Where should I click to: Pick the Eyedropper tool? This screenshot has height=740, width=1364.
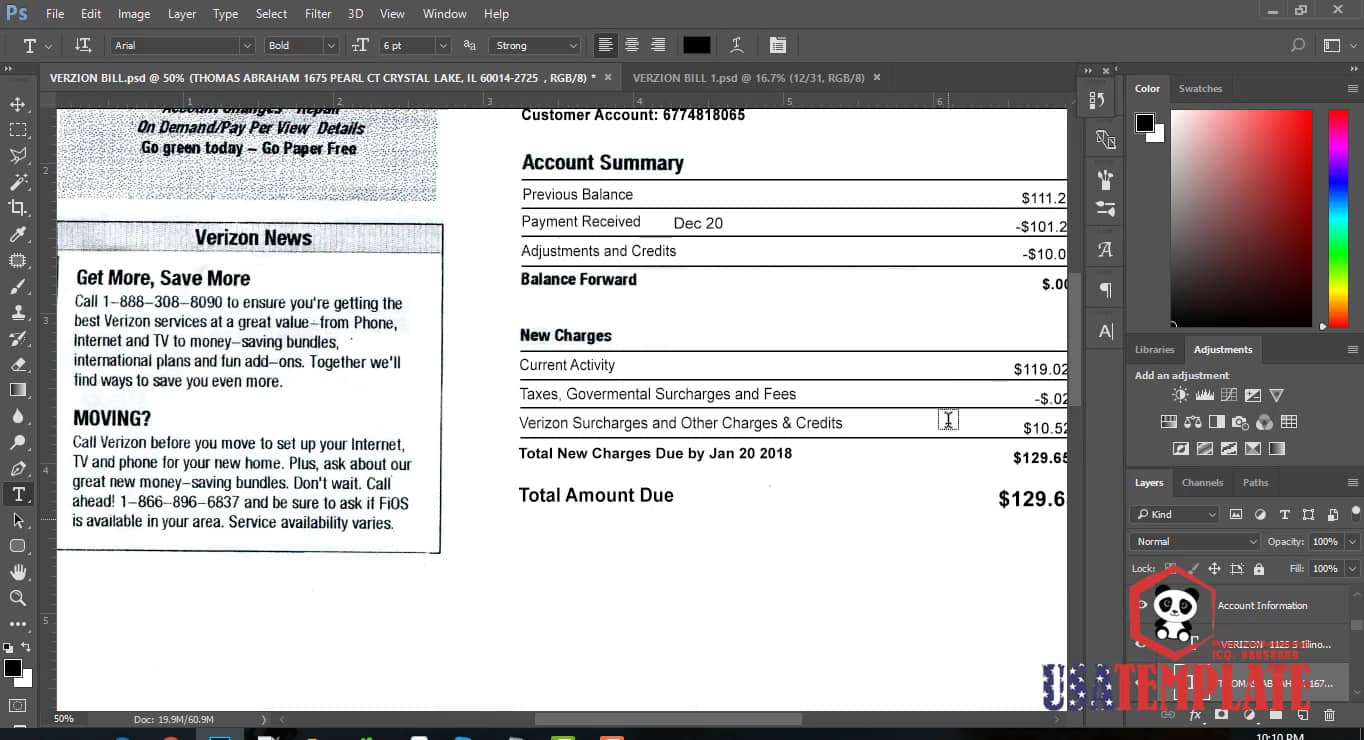pyautogui.click(x=18, y=234)
